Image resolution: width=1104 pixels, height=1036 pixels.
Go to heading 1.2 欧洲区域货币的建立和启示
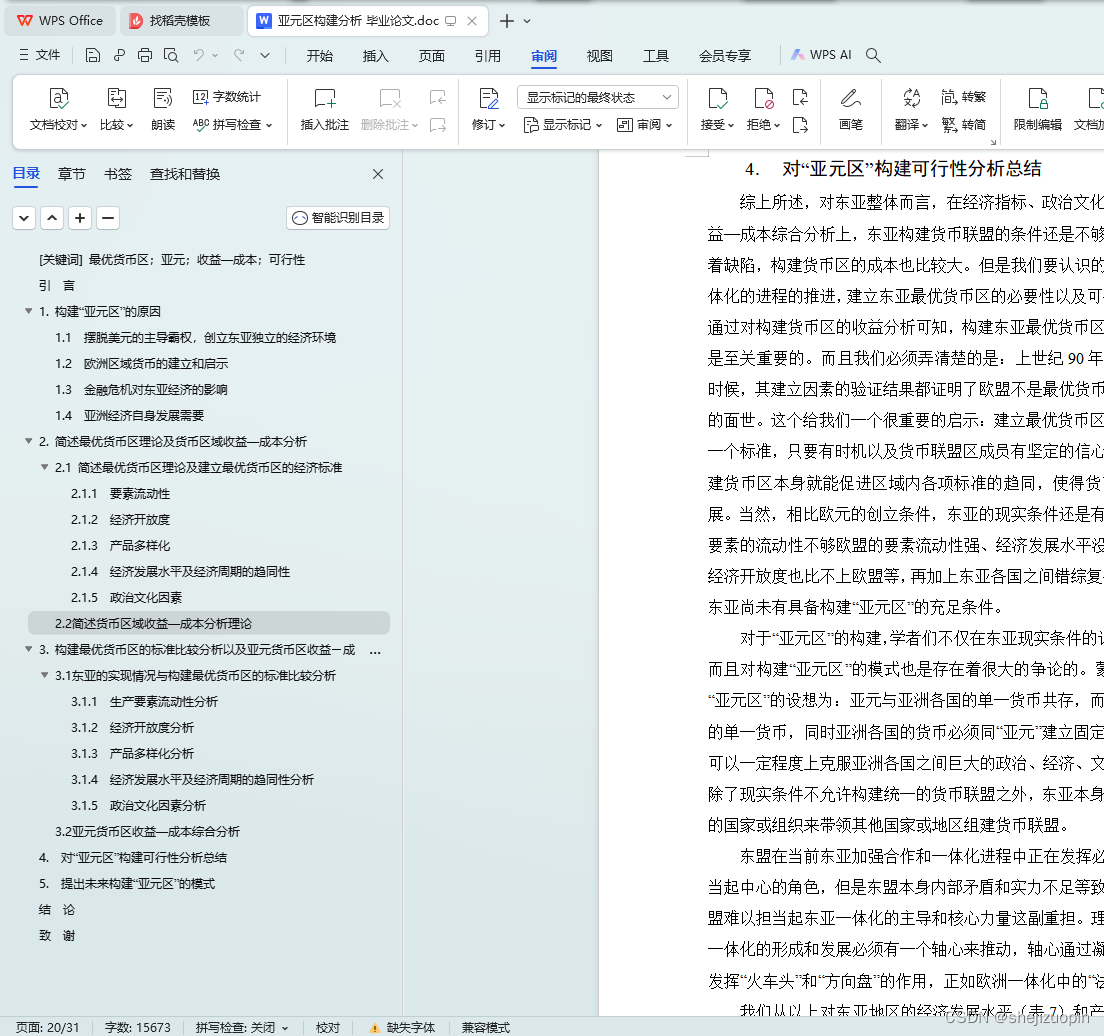[x=142, y=363]
